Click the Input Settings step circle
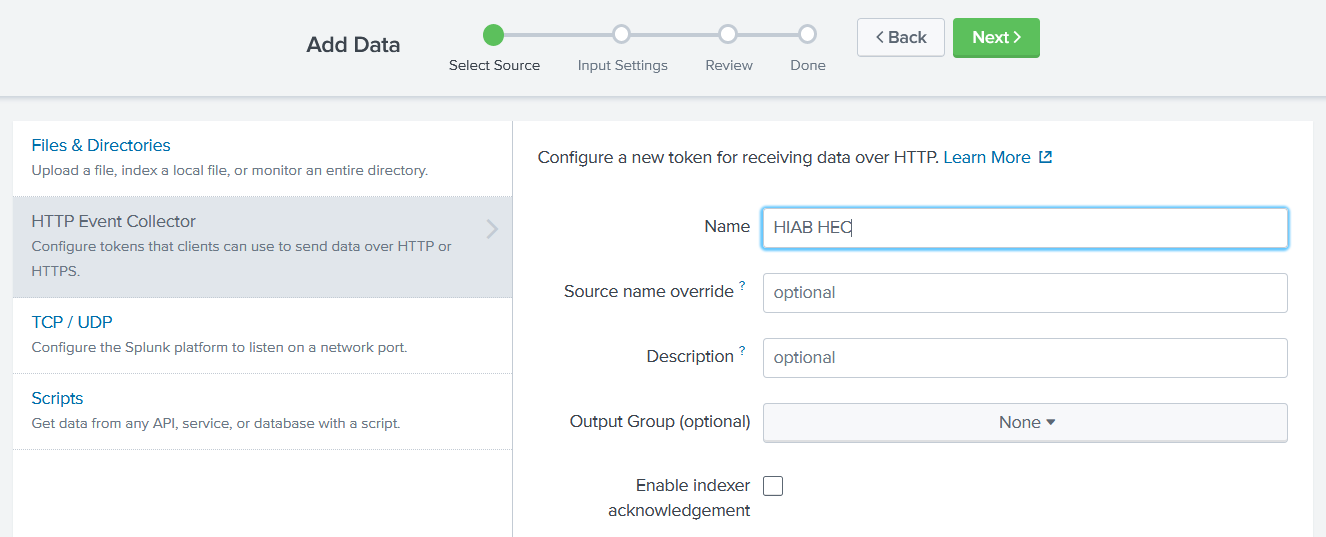 tap(622, 35)
